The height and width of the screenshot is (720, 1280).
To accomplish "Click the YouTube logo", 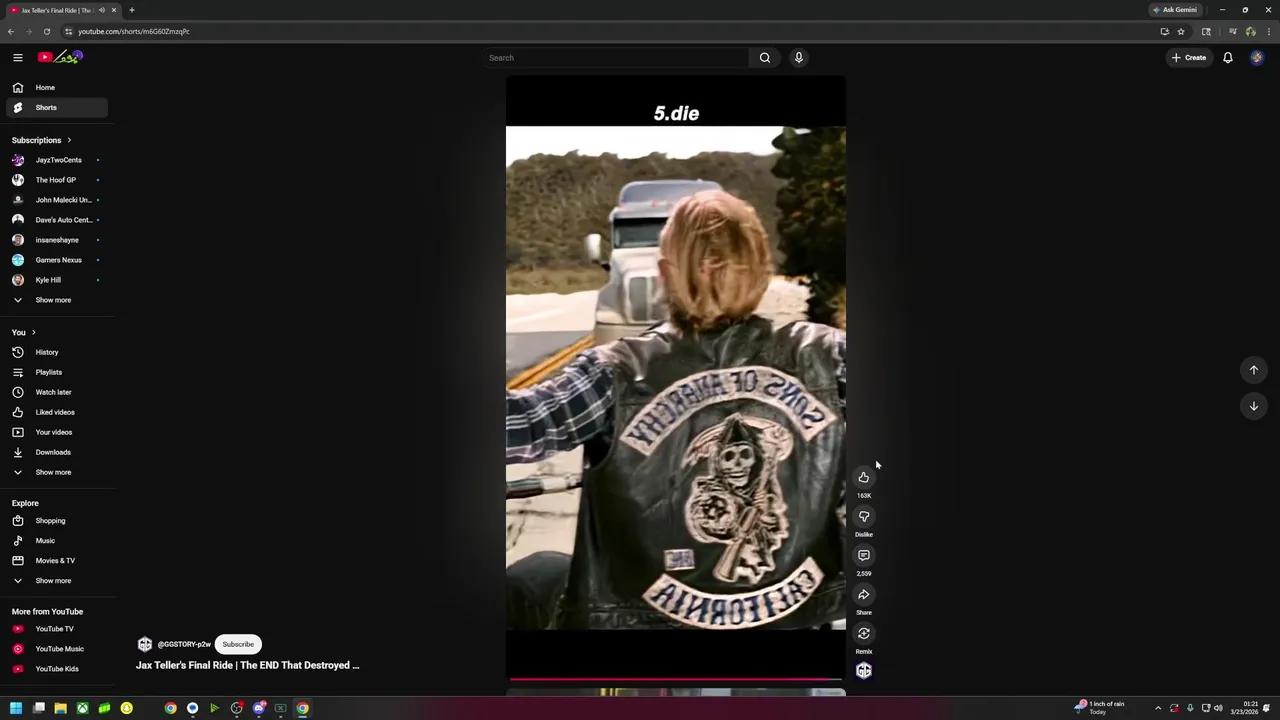I will 60,57.
